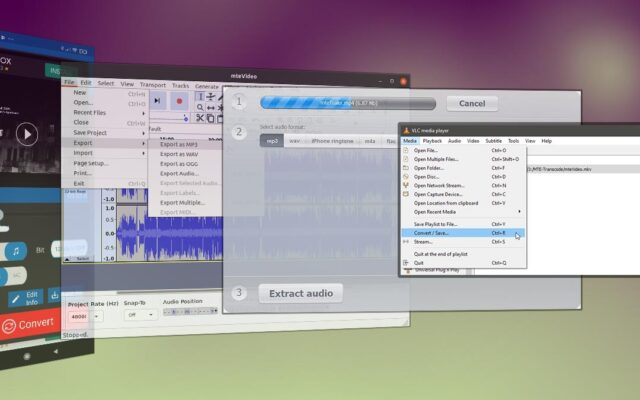Click the download icon next to Edit Info
Image resolution: width=640 pixels, height=400 pixels.
pos(54,295)
